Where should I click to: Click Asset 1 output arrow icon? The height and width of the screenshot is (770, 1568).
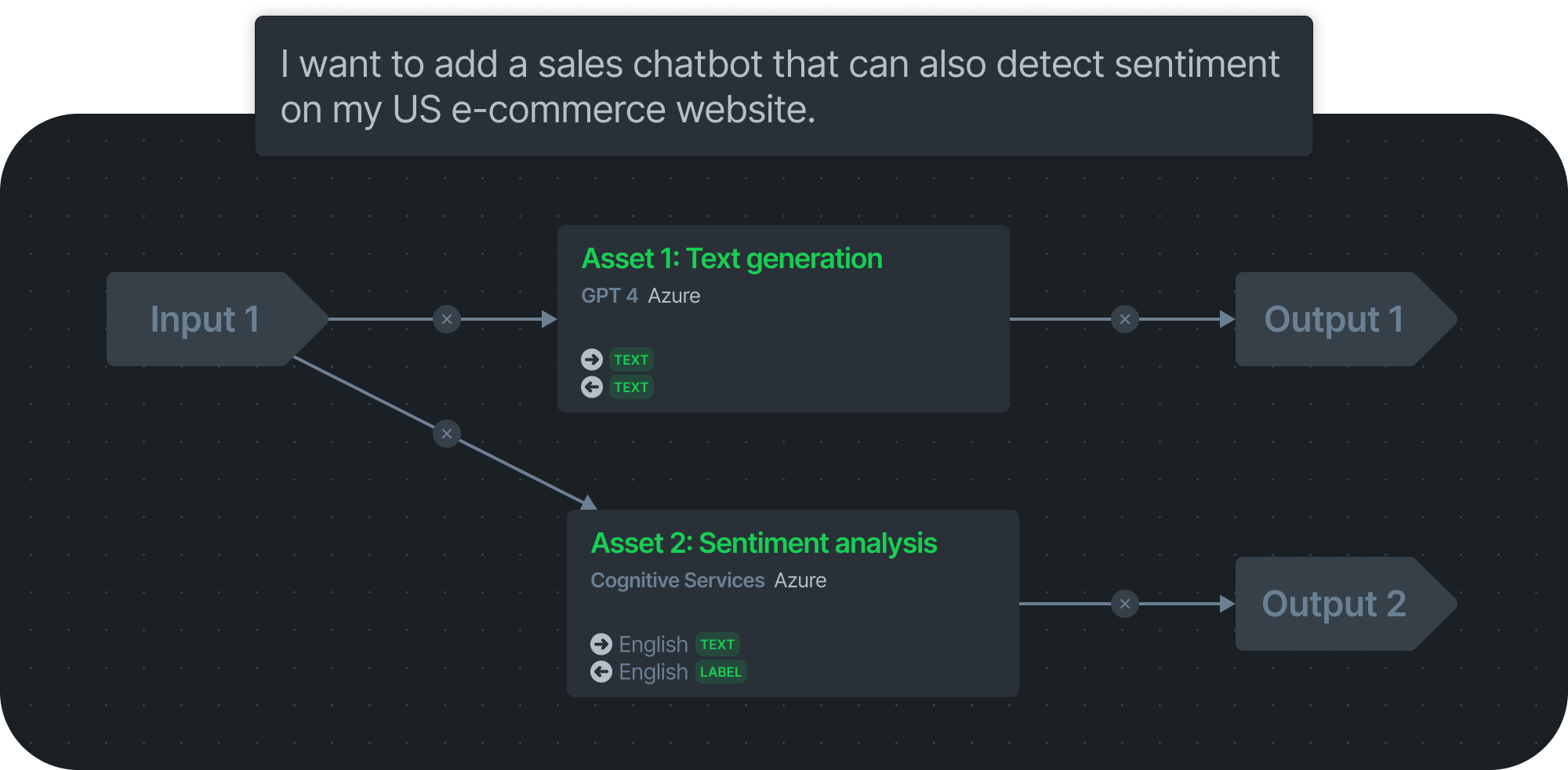tap(592, 387)
